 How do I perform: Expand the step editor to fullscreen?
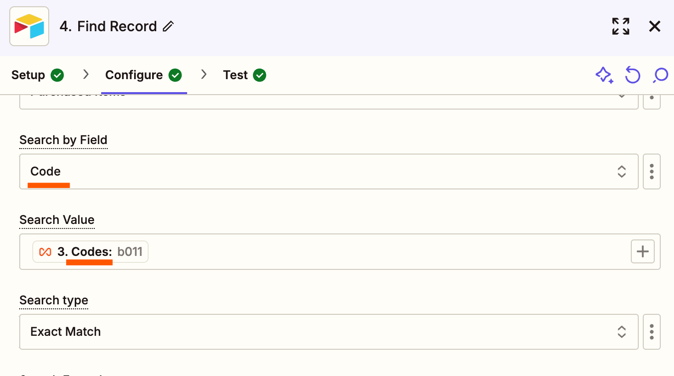pyautogui.click(x=621, y=26)
